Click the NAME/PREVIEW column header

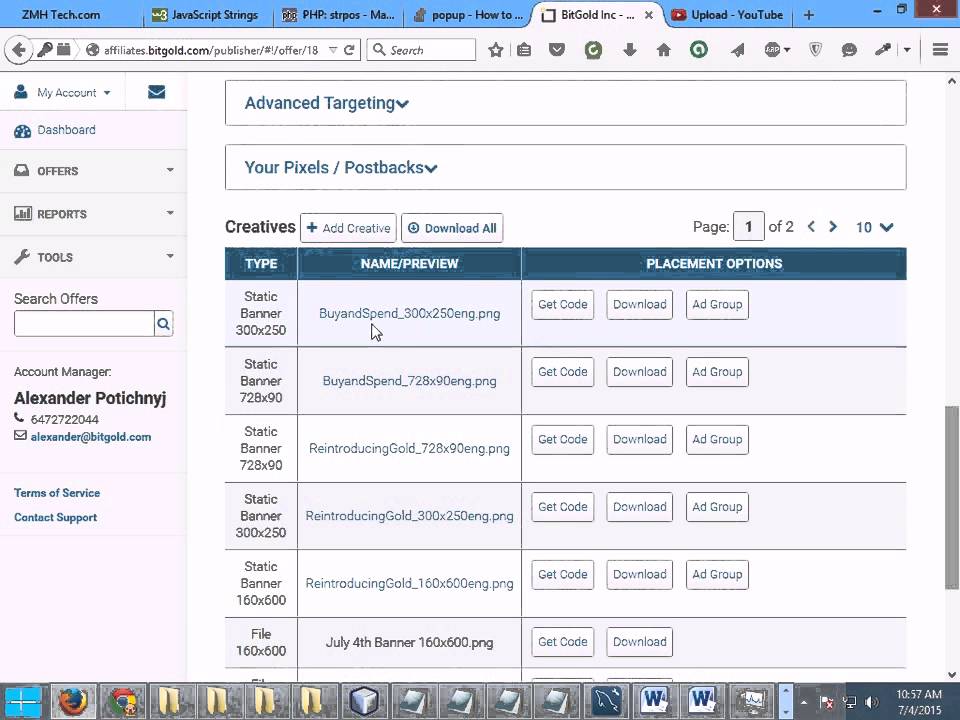pyautogui.click(x=410, y=264)
